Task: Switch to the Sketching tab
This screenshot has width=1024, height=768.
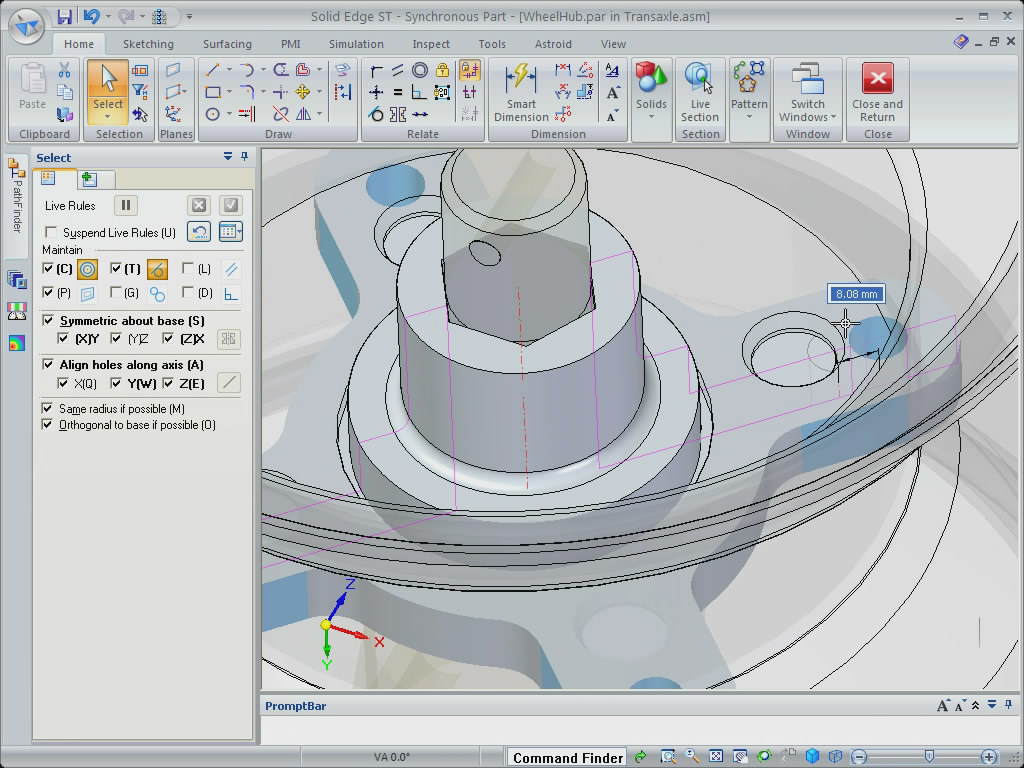Action: coord(148,44)
